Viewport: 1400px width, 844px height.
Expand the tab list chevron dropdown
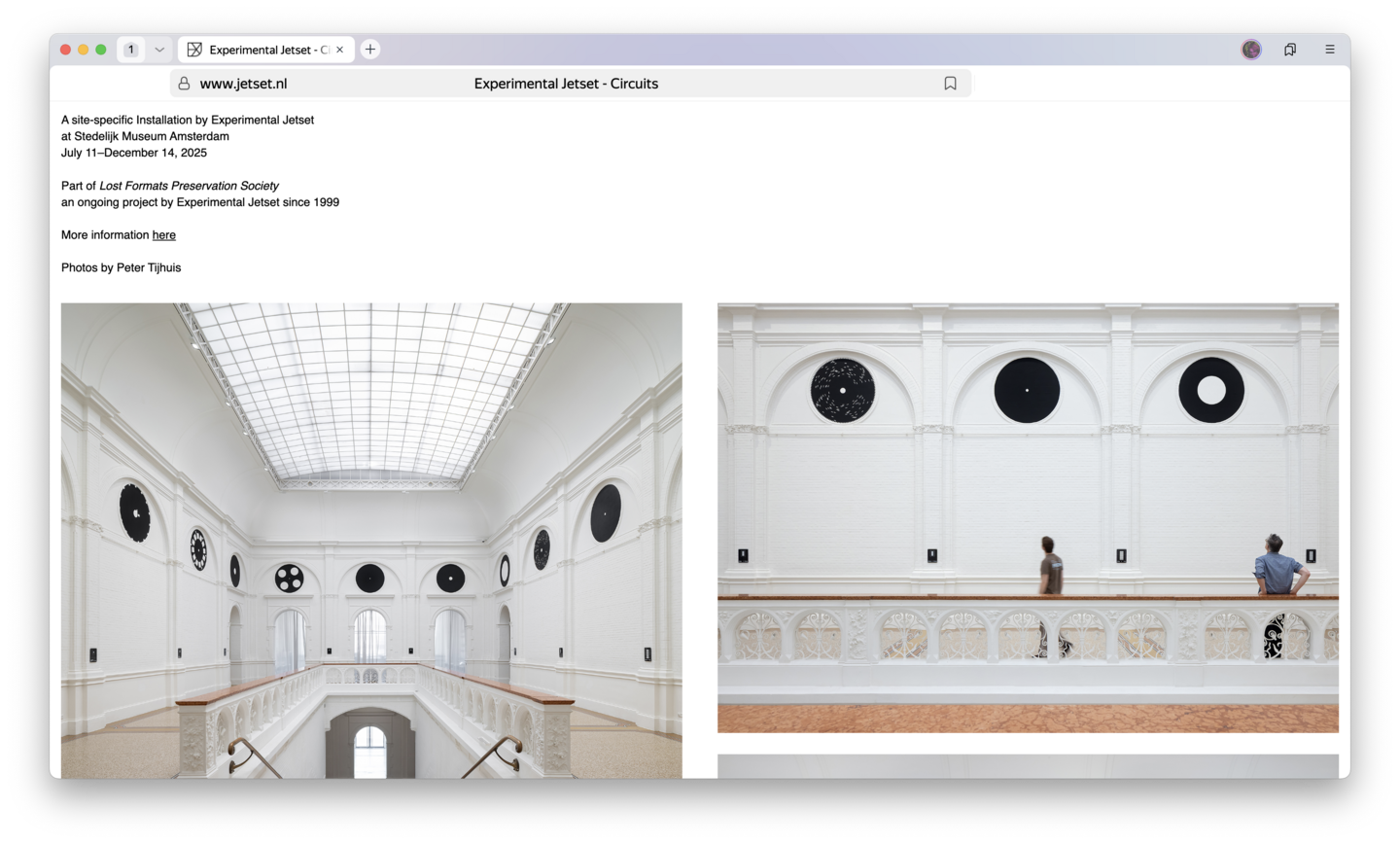pos(159,50)
